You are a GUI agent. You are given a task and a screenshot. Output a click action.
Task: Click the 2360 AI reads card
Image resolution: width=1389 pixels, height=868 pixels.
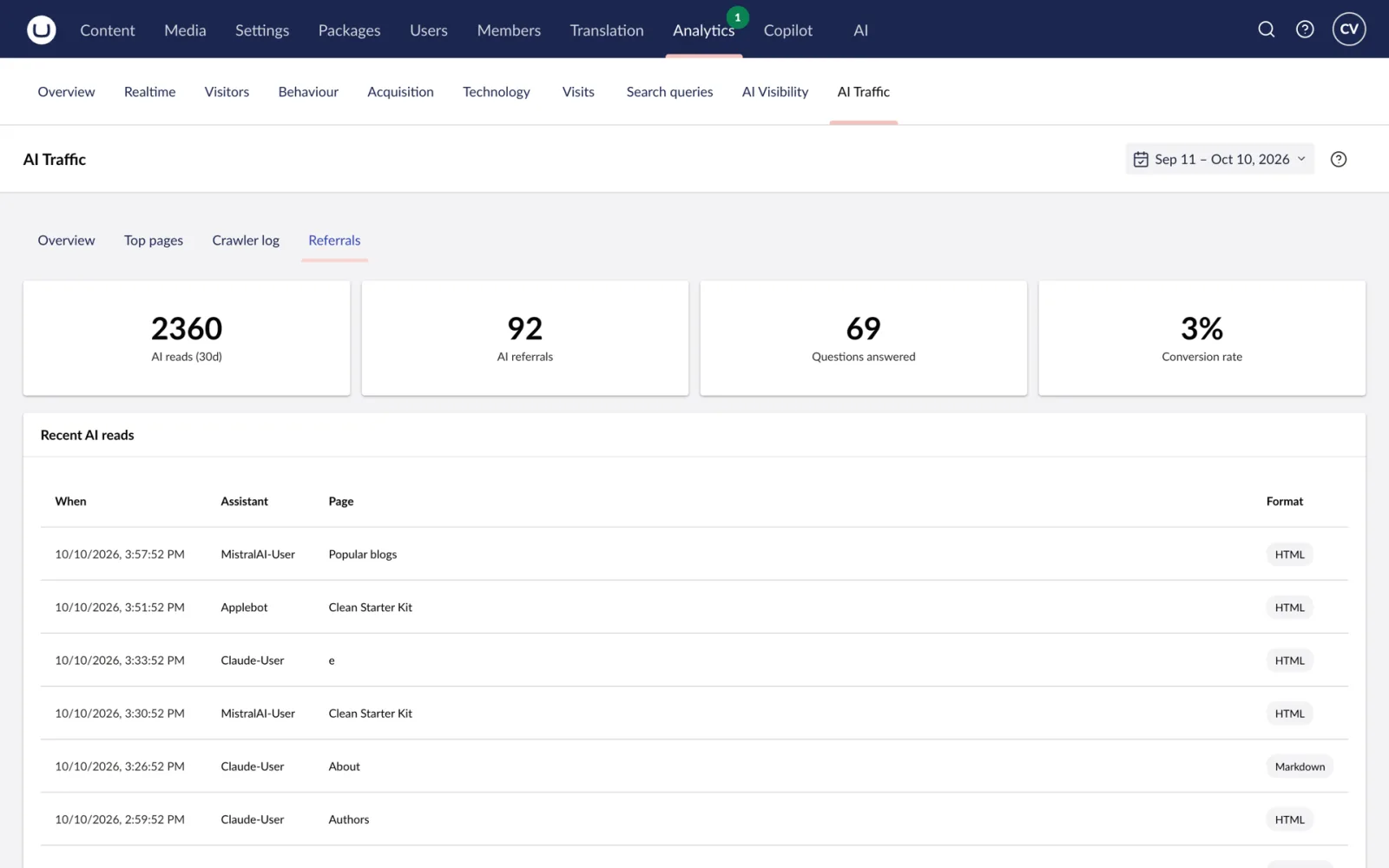click(187, 338)
